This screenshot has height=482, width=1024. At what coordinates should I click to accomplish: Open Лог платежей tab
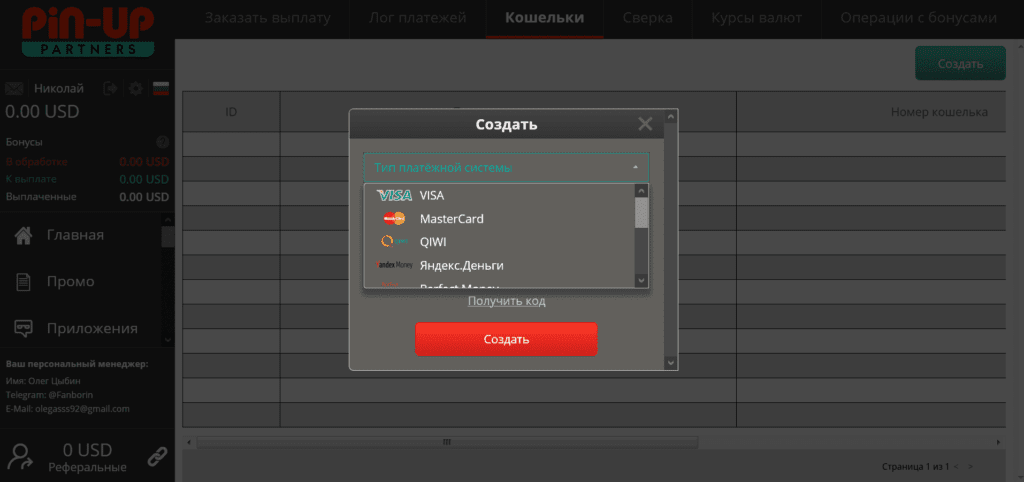418,18
